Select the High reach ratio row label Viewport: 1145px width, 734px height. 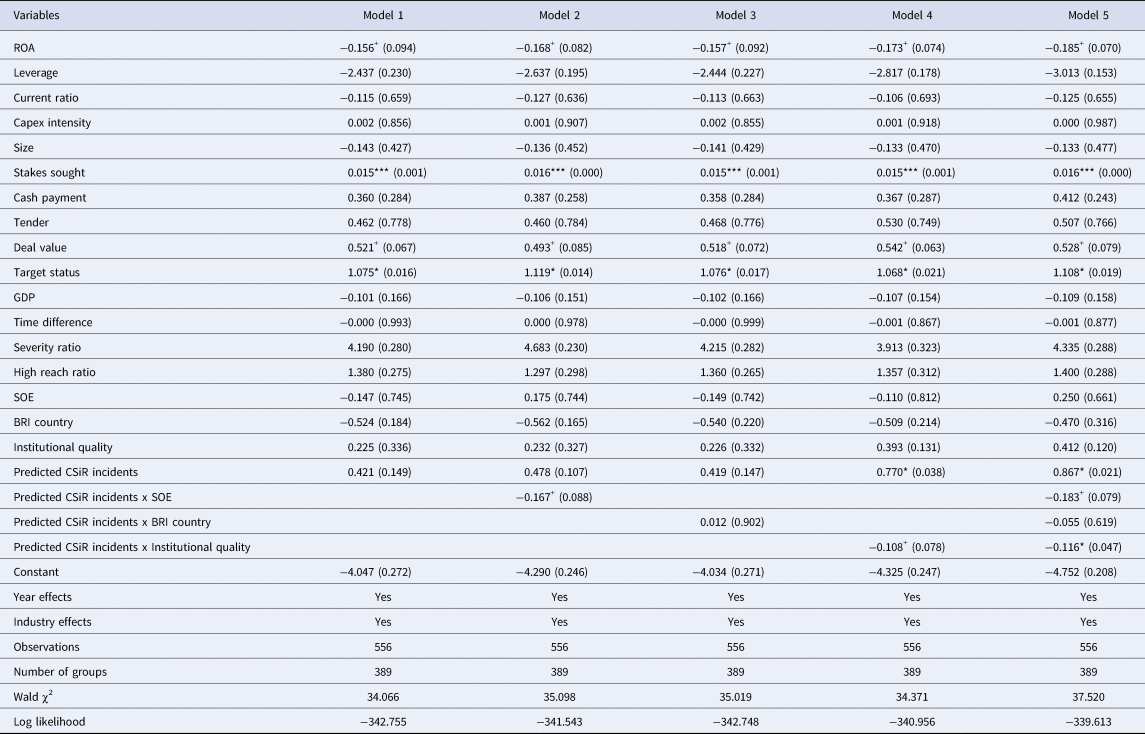tap(54, 372)
